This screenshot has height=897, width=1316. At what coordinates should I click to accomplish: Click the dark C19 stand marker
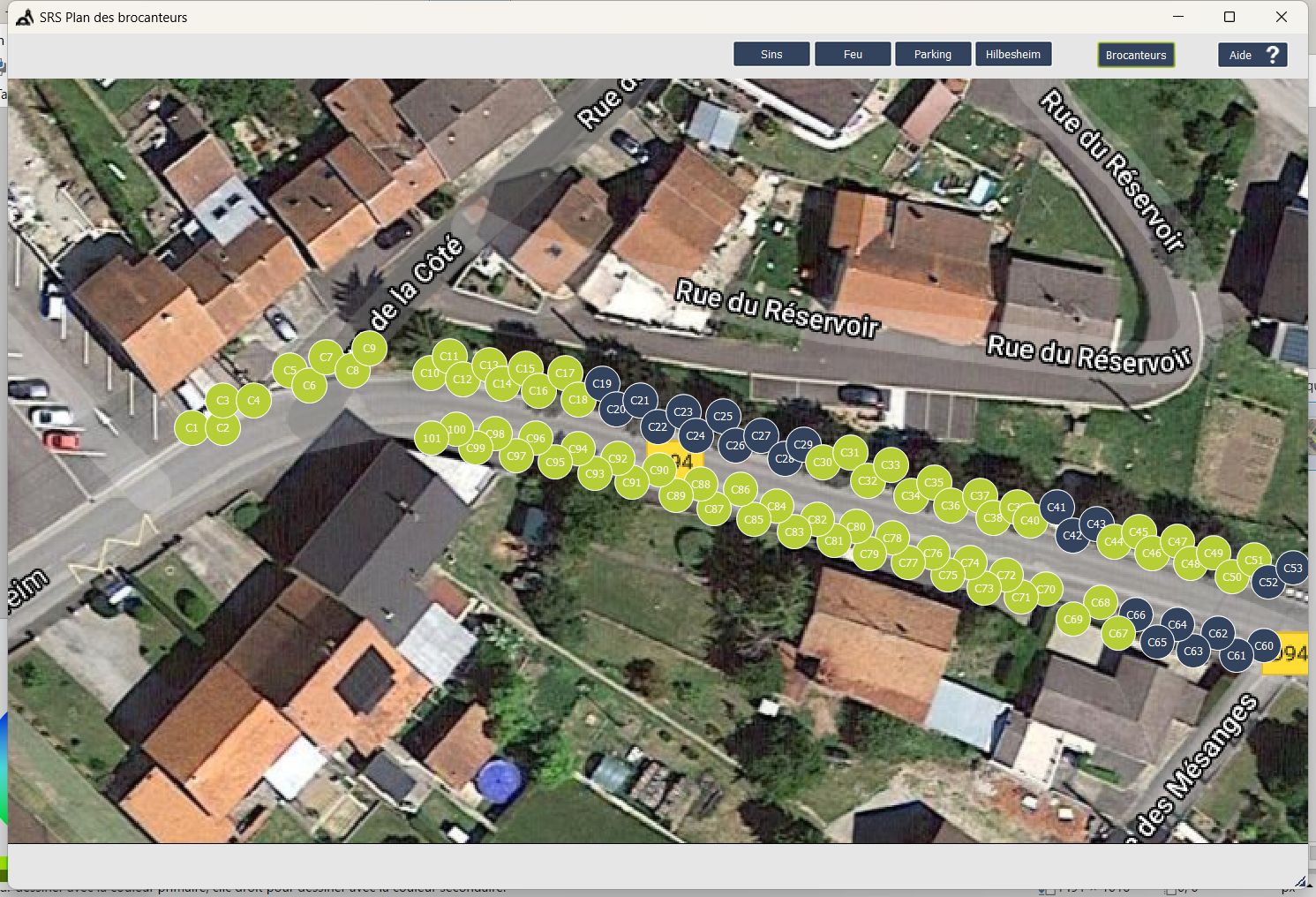[x=602, y=383]
